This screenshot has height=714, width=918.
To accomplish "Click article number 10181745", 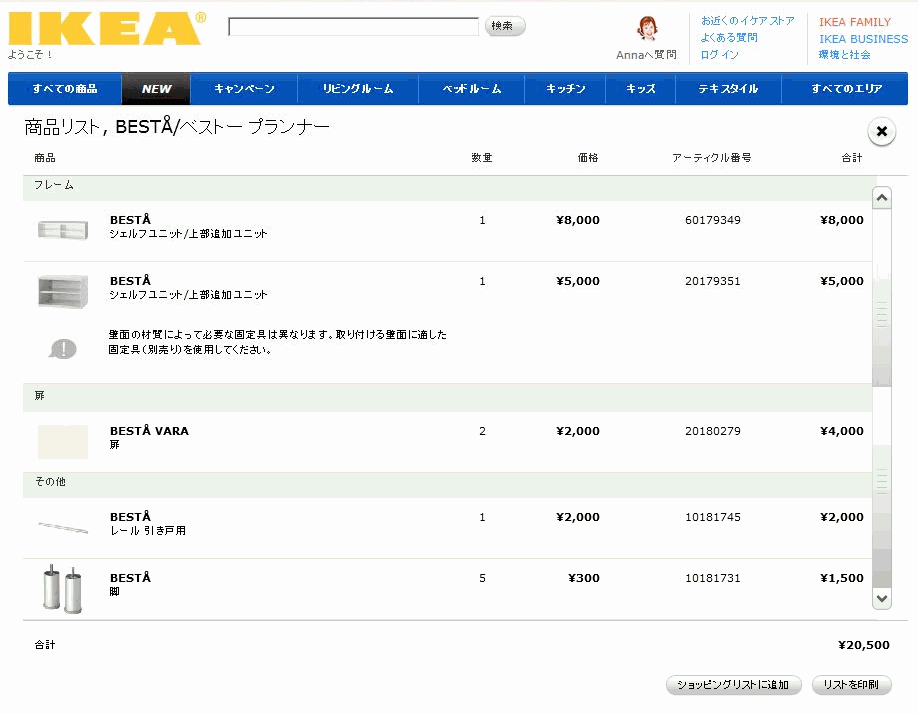I will point(713,517).
